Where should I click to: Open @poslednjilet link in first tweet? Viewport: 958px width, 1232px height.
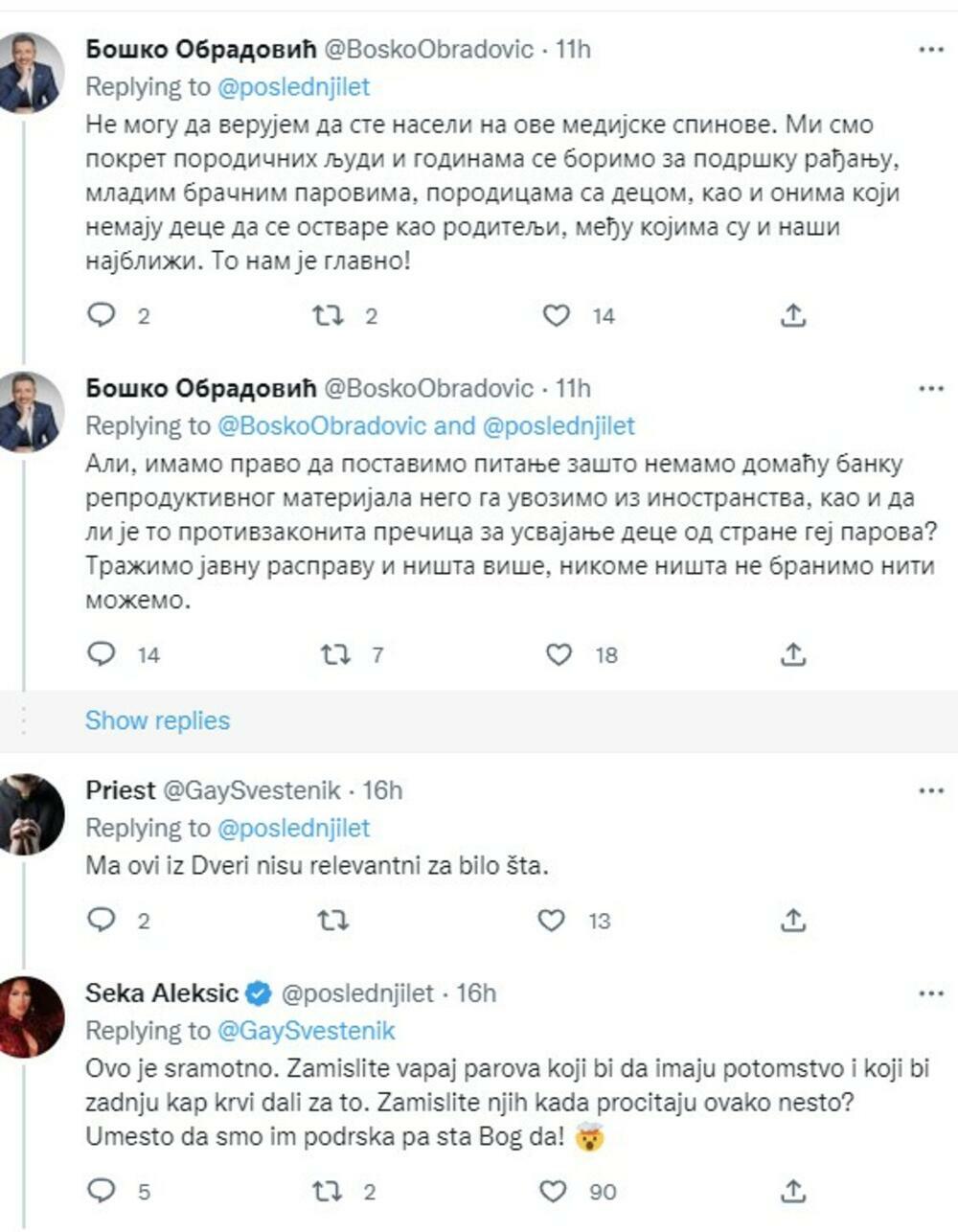coord(293,87)
